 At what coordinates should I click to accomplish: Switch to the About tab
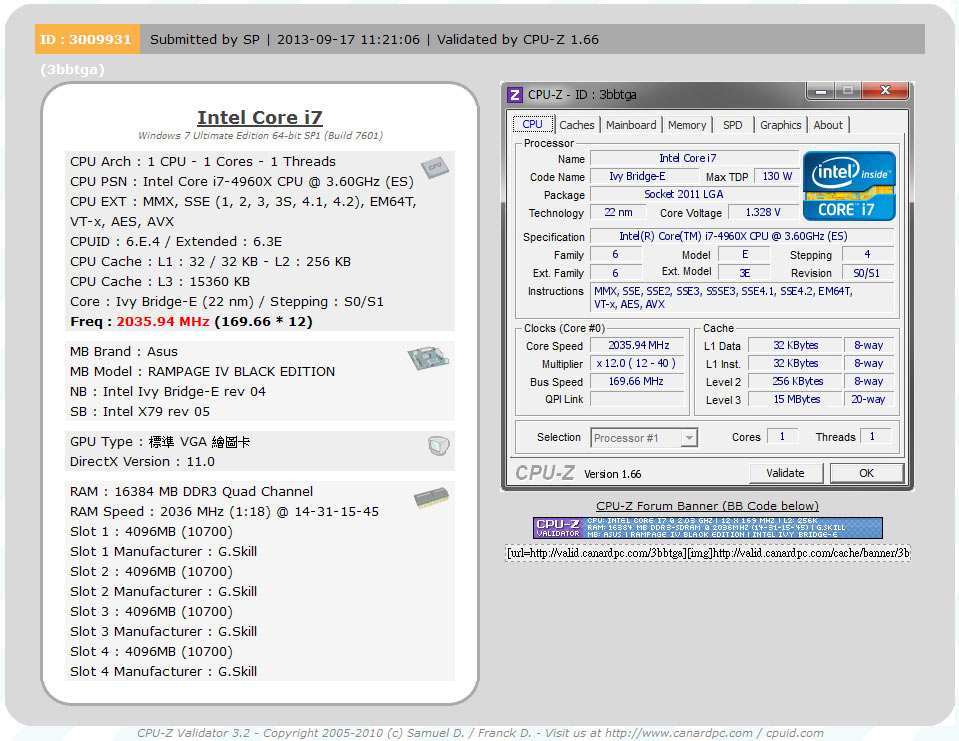tap(828, 124)
